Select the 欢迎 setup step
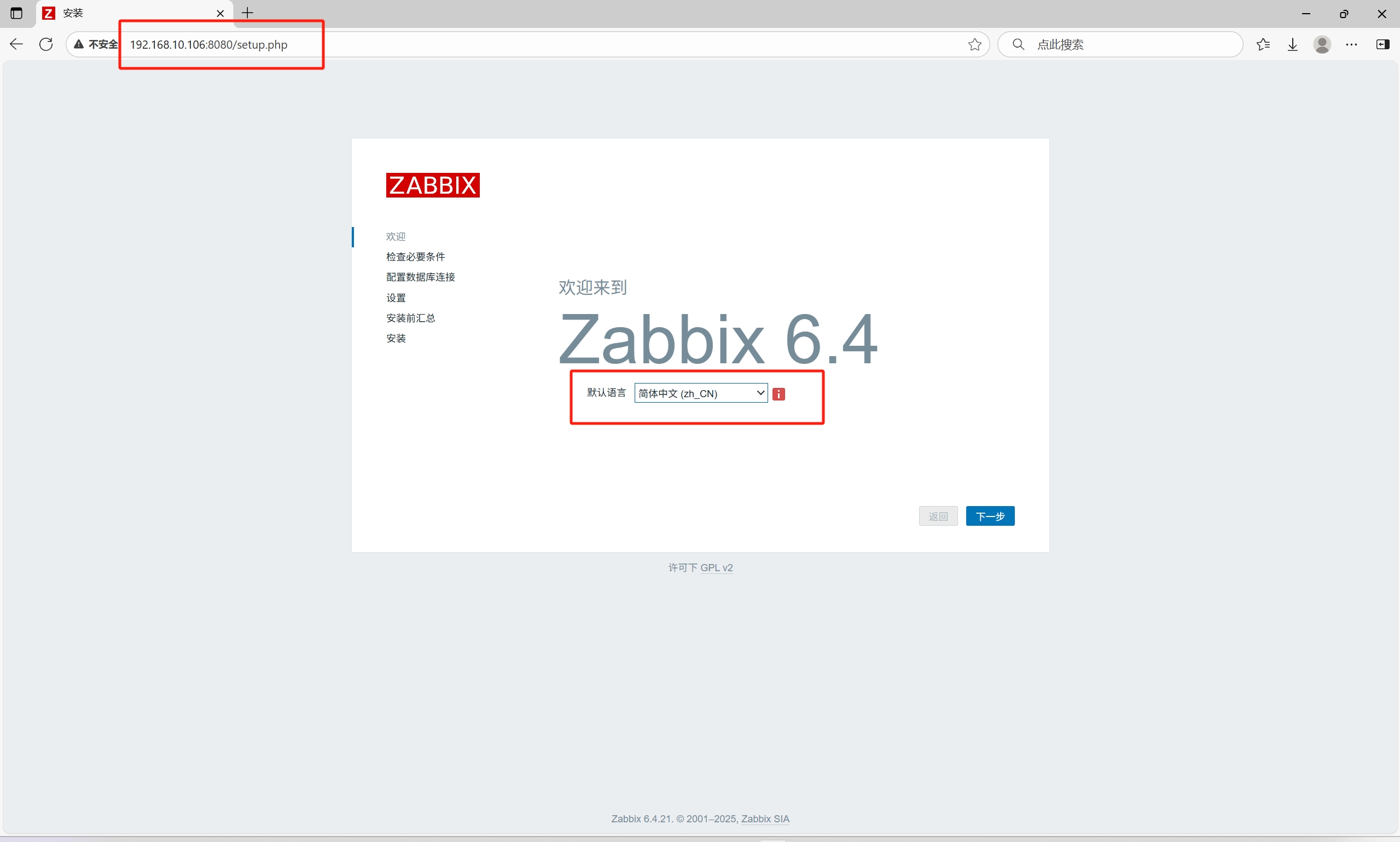Screen dimensions: 1400x842 [x=396, y=236]
